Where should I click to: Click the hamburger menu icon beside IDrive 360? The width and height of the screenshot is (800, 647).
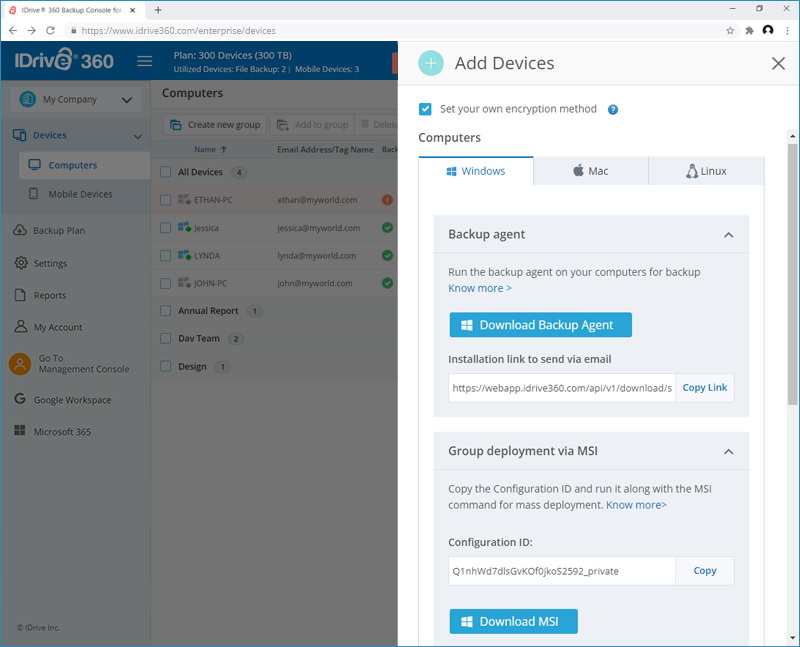[x=144, y=61]
